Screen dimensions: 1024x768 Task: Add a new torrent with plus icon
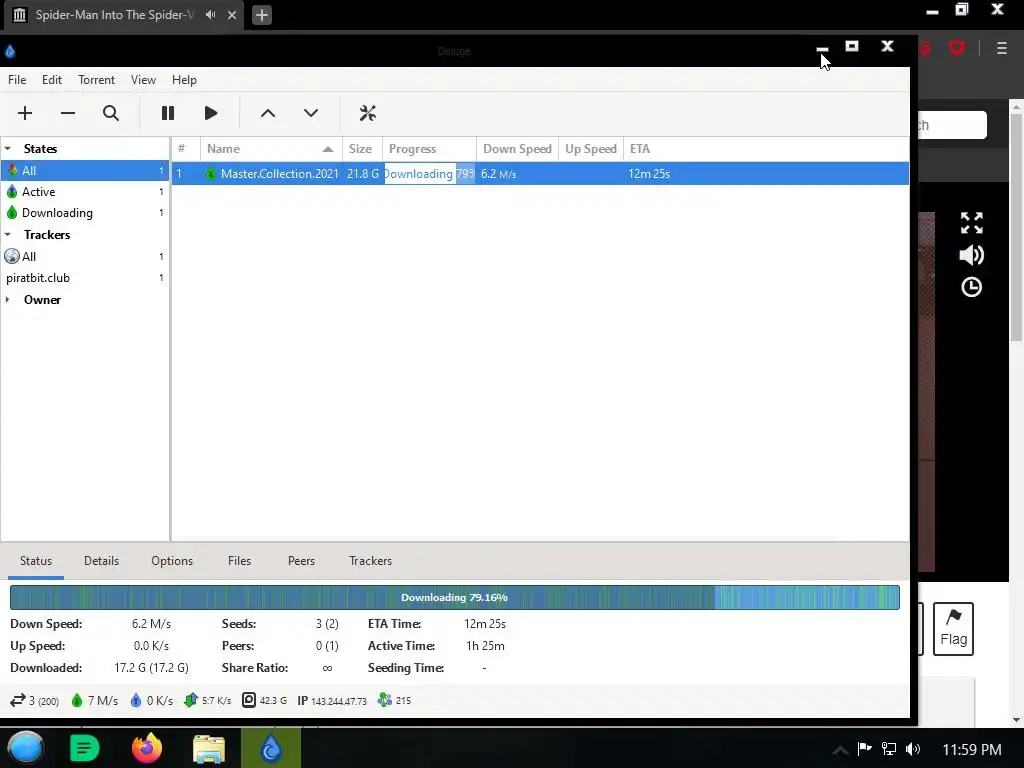[25, 113]
